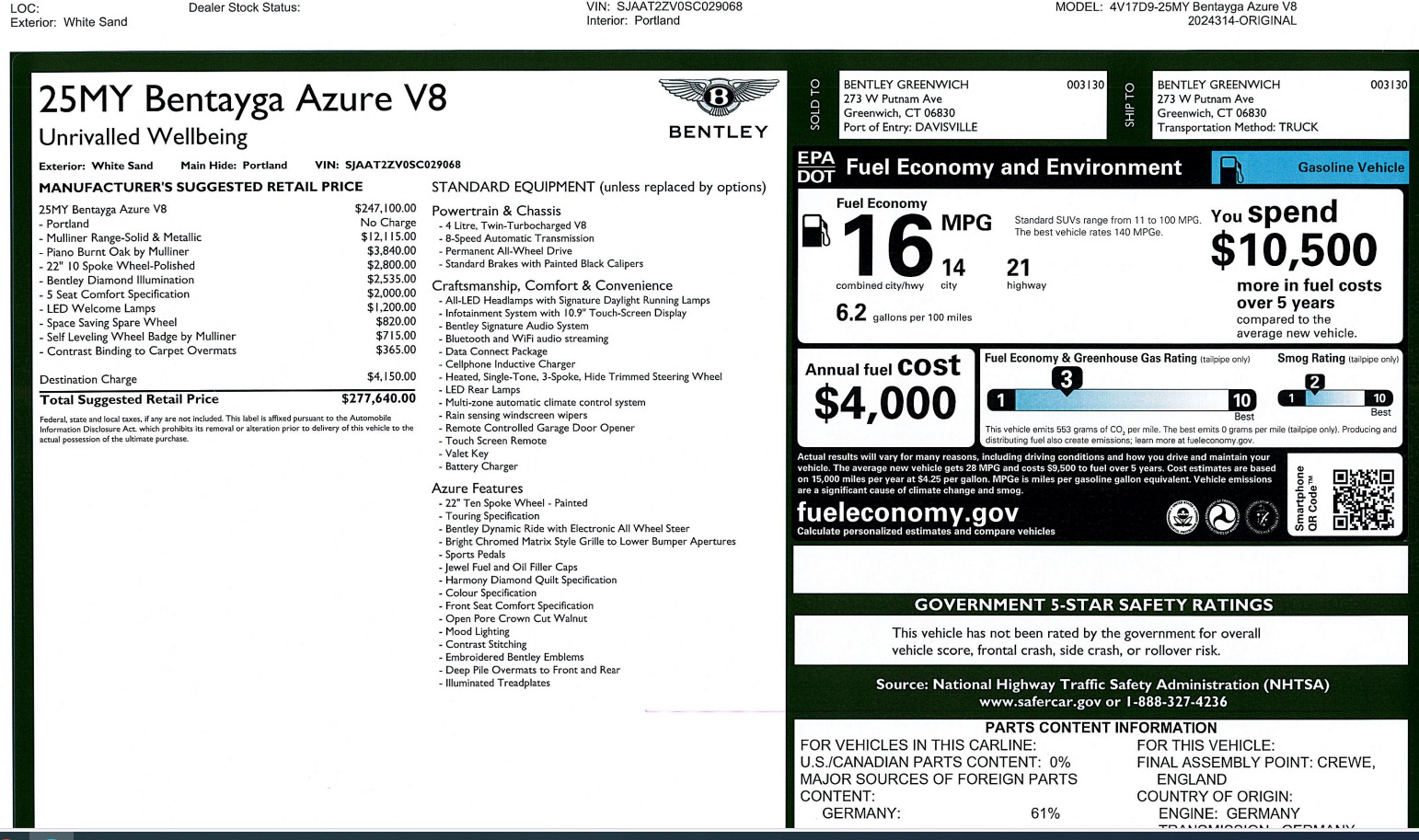The image size is (1419, 840).
Task: Click the smartphone QR code
Action: click(1363, 500)
